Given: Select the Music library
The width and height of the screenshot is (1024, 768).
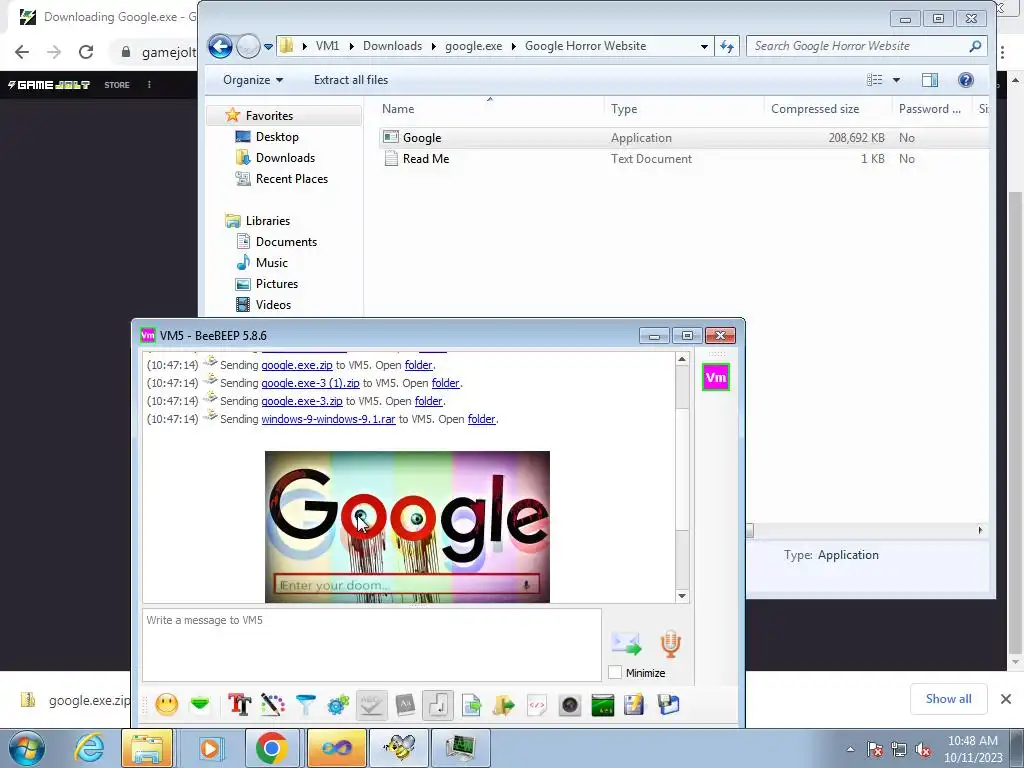Looking at the screenshot, I should point(271,263).
